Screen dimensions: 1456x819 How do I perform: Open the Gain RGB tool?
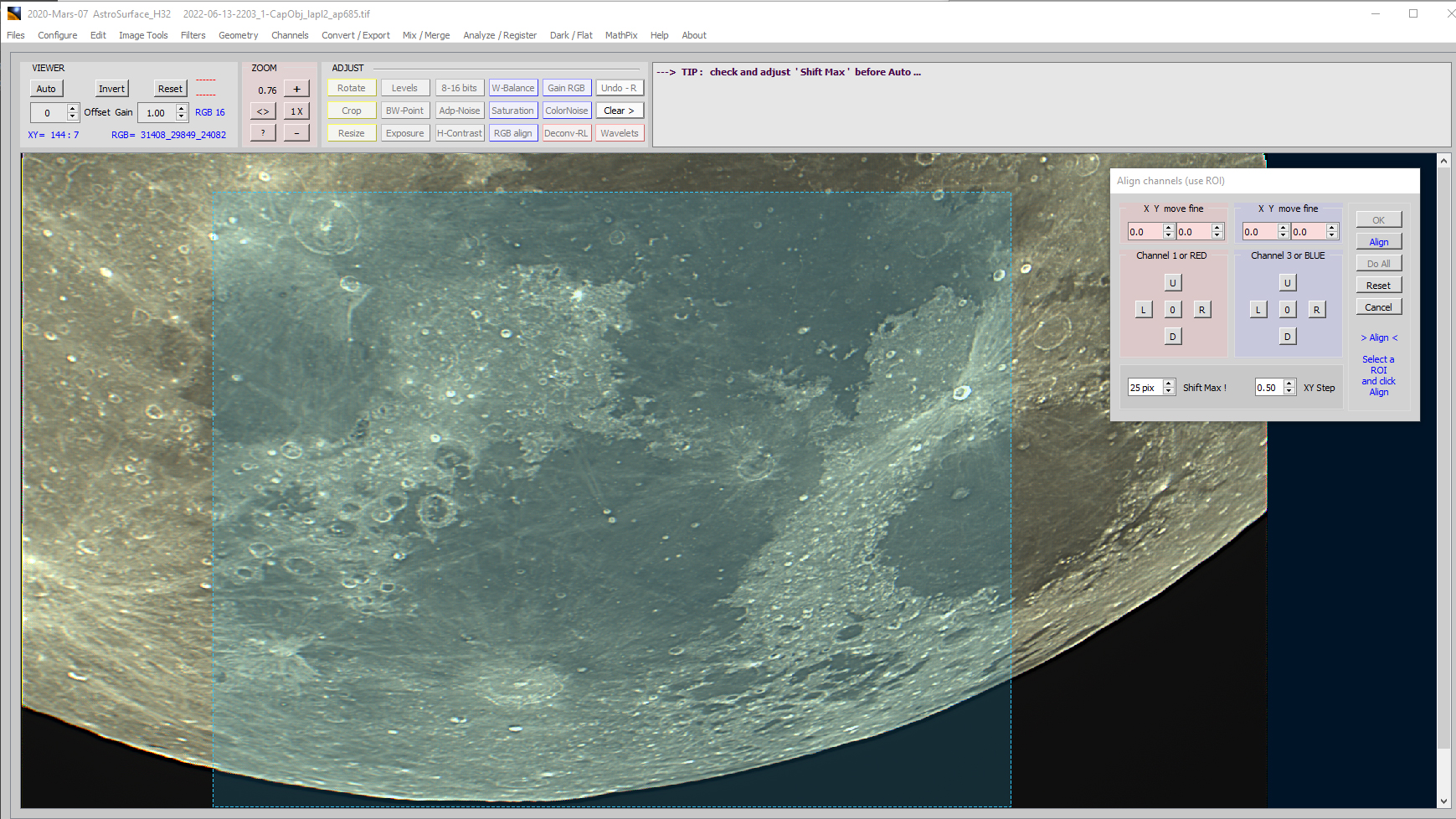pyautogui.click(x=567, y=88)
